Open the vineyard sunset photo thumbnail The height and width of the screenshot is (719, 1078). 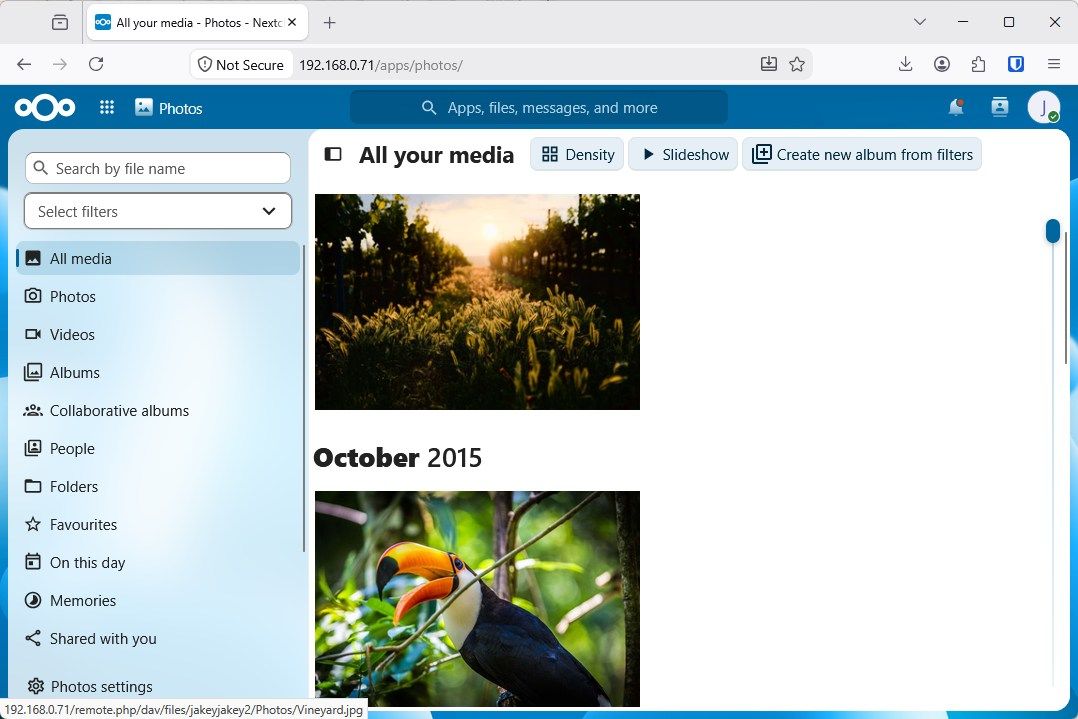477,302
